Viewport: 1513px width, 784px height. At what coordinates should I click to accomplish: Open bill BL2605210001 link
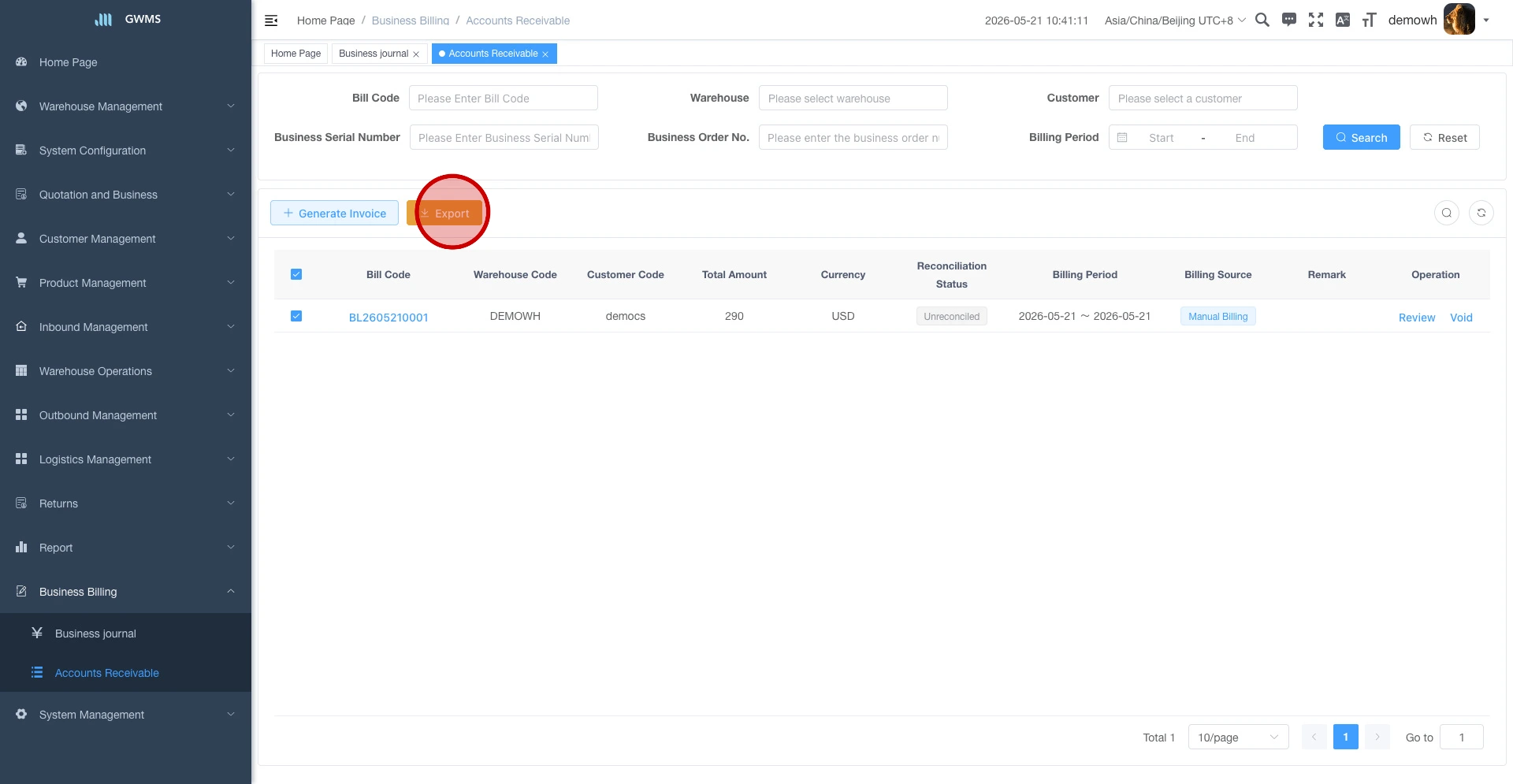pyautogui.click(x=388, y=318)
